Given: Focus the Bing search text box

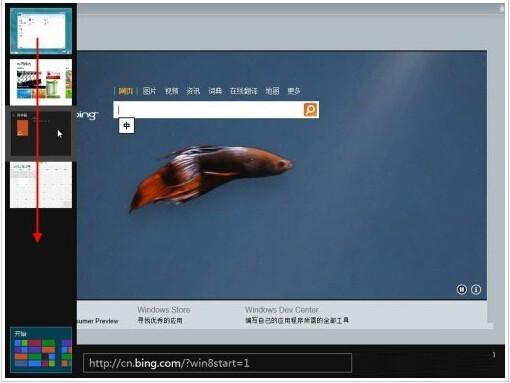Looking at the screenshot, I should tap(208, 110).
